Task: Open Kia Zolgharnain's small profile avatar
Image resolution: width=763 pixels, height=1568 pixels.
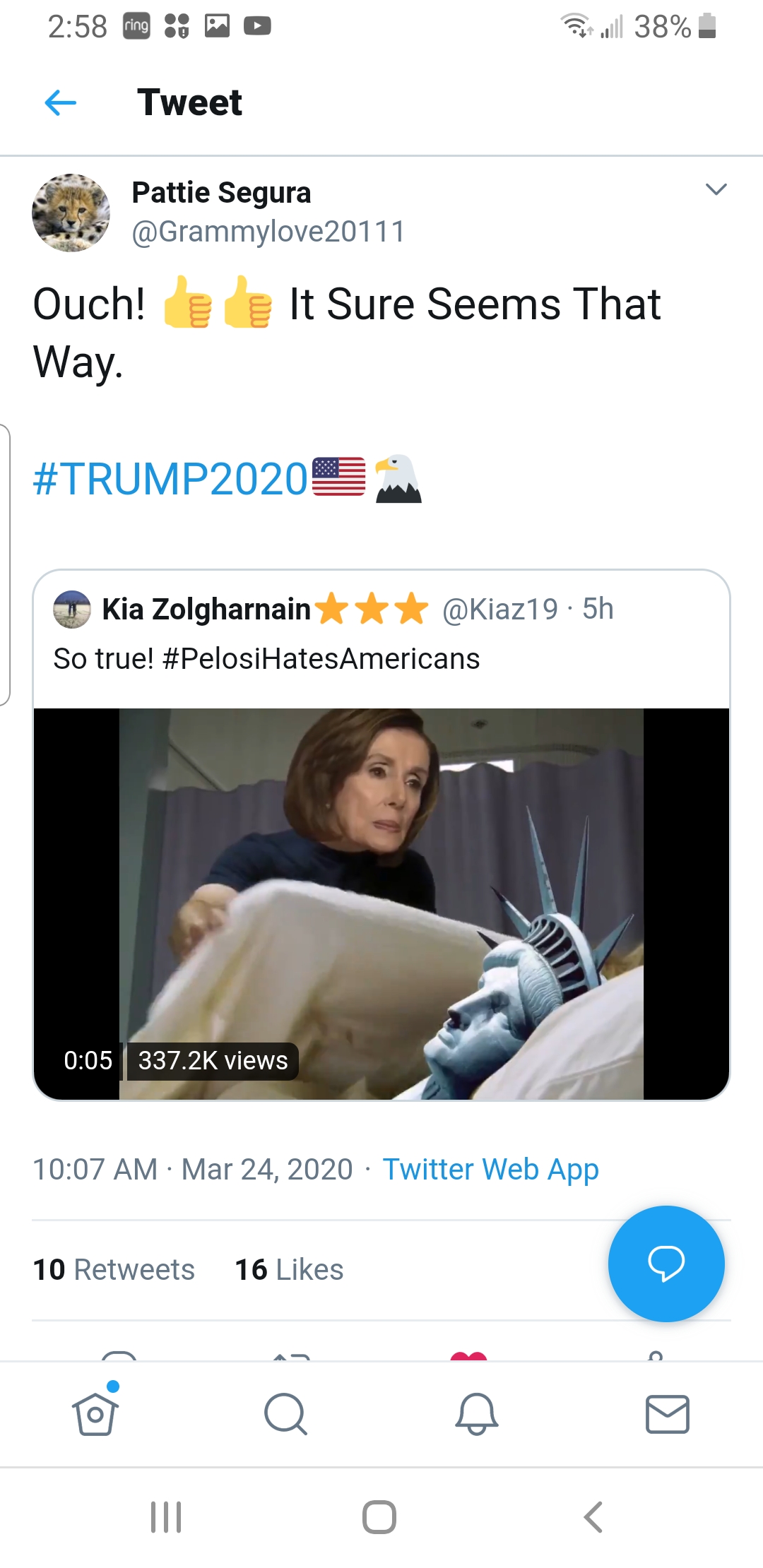Action: click(72, 609)
